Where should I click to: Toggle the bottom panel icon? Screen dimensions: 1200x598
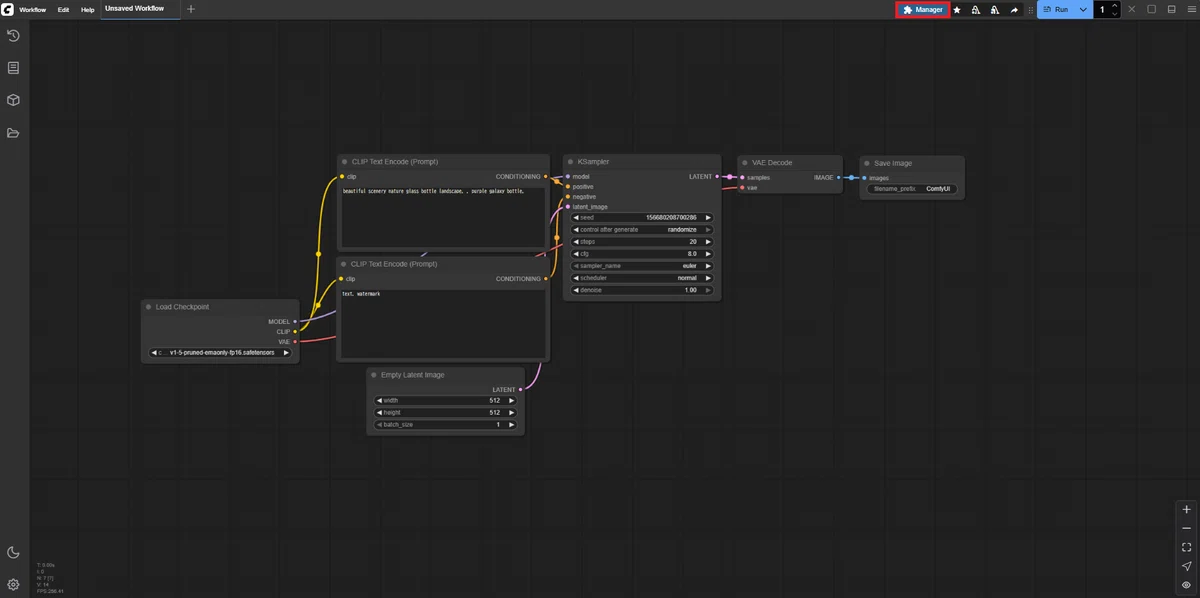coord(1171,9)
